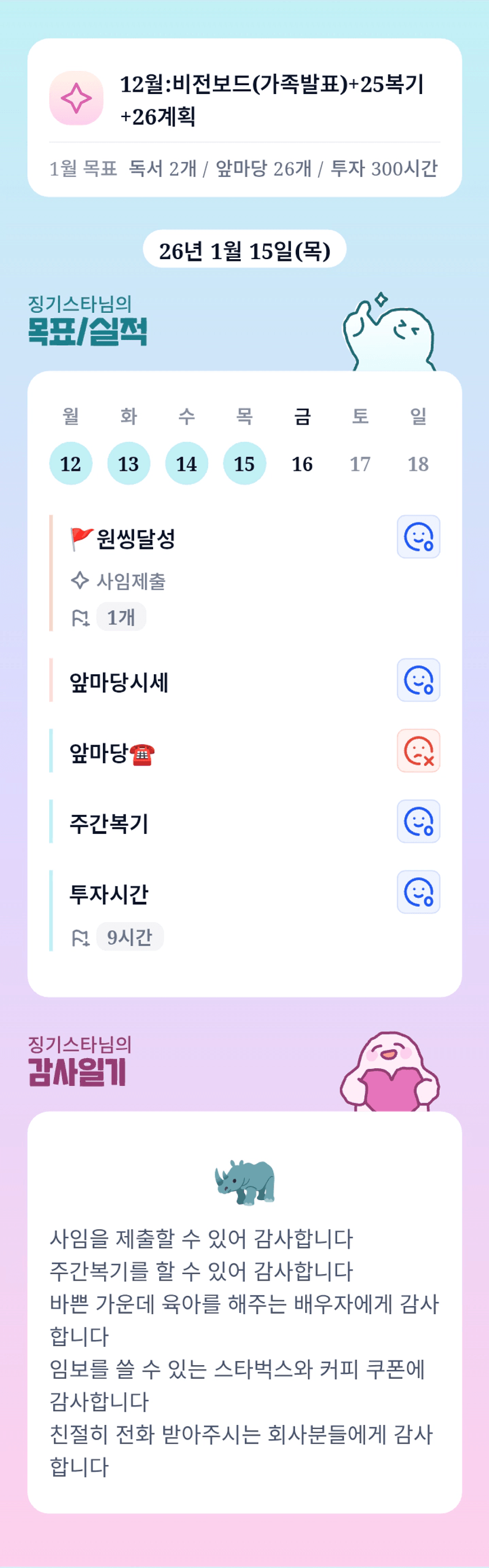Screen dimensions: 489x1568
Task: Click the pink mascot holding a heart
Action: point(390,1072)
